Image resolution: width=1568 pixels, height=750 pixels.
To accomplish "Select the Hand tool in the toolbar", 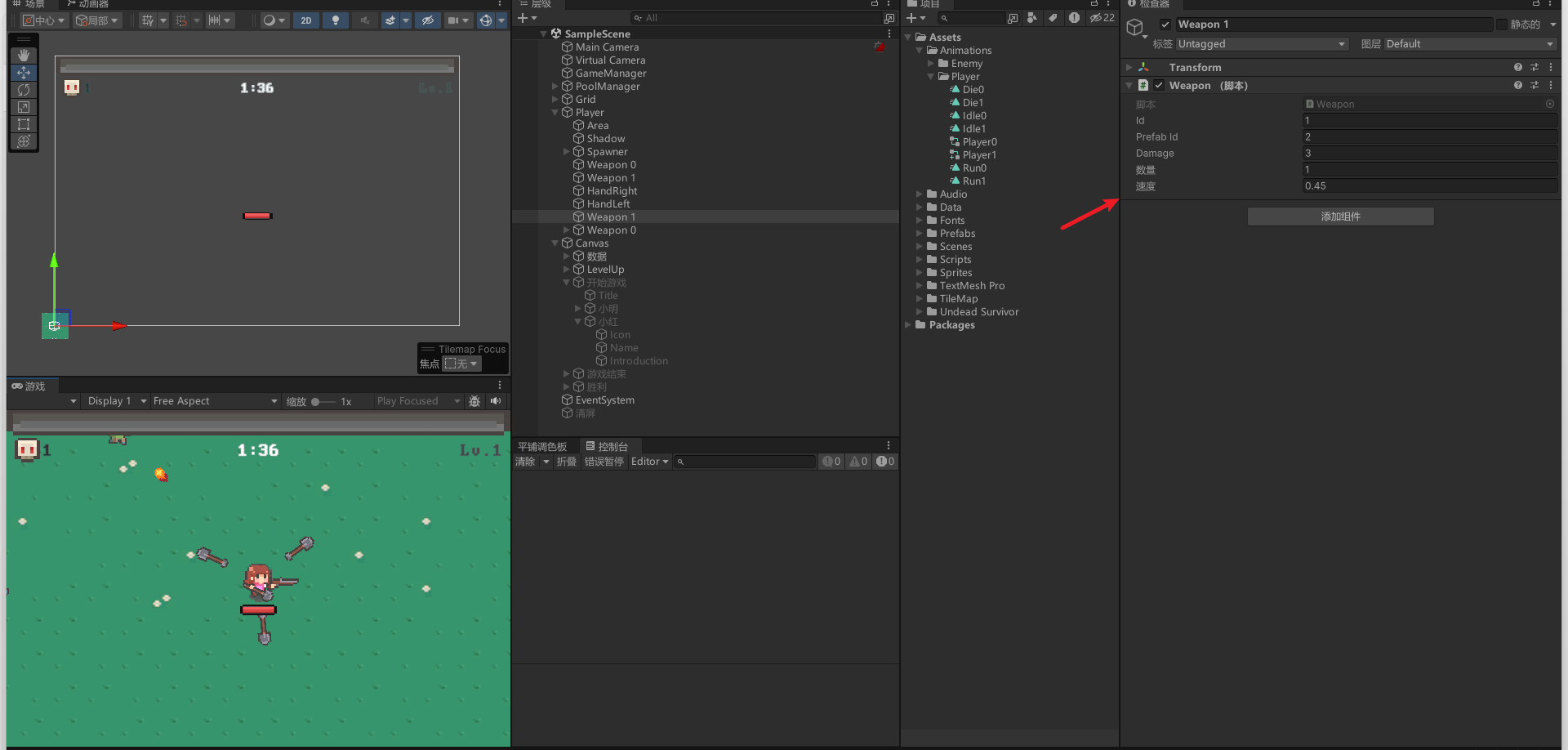I will tap(24, 56).
